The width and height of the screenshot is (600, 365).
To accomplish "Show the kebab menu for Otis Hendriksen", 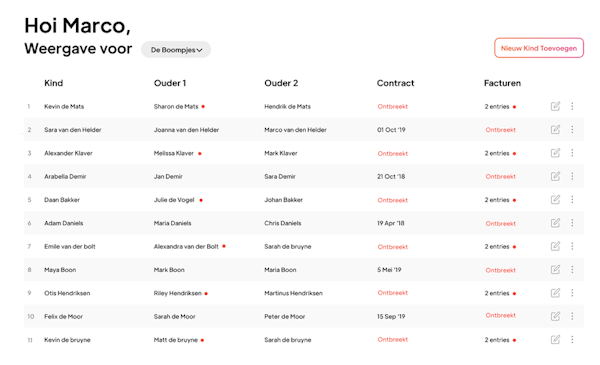I will point(572,293).
